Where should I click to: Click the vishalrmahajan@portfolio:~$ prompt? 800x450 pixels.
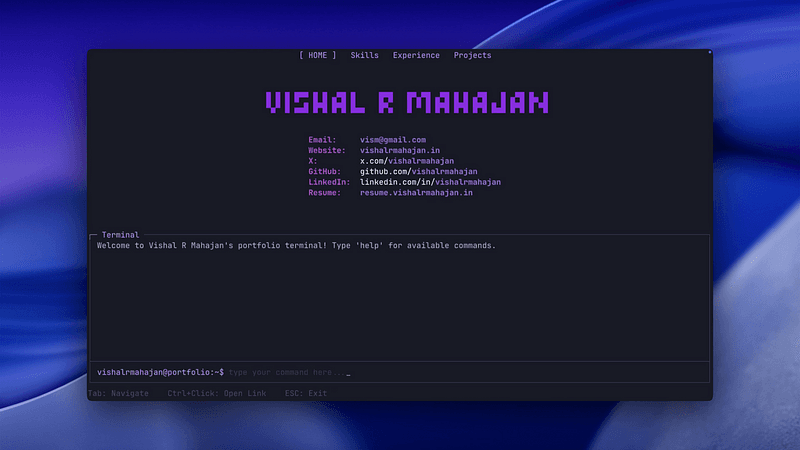point(160,372)
